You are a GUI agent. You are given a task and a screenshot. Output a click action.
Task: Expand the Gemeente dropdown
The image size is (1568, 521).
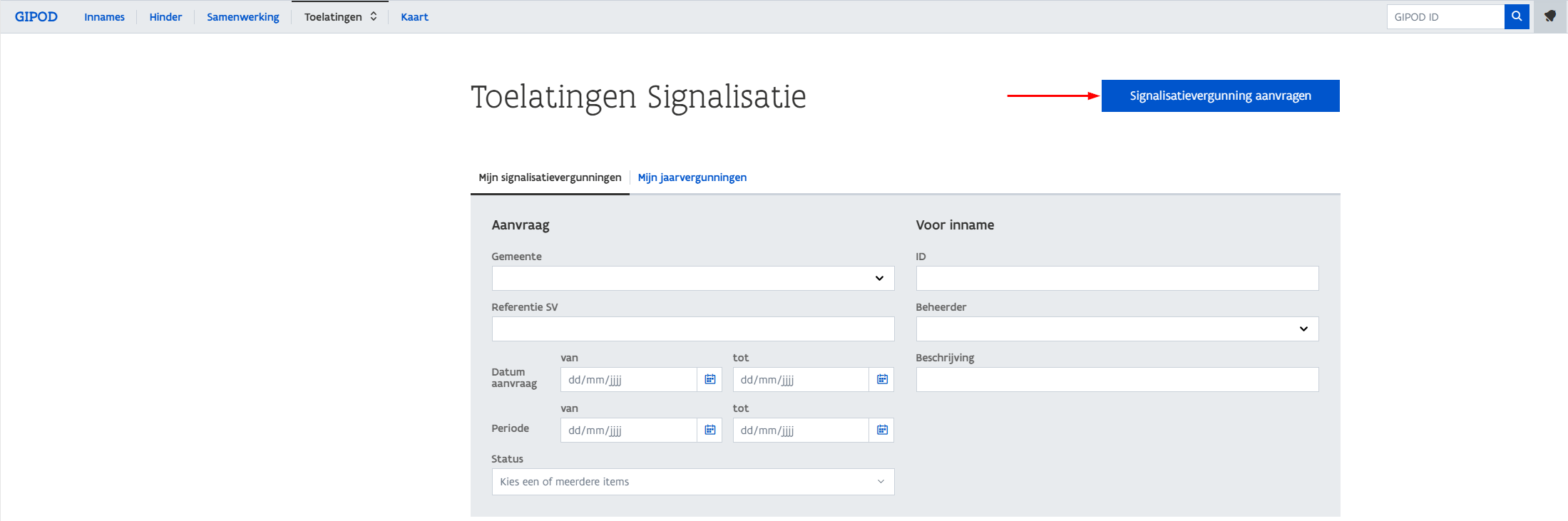point(692,279)
